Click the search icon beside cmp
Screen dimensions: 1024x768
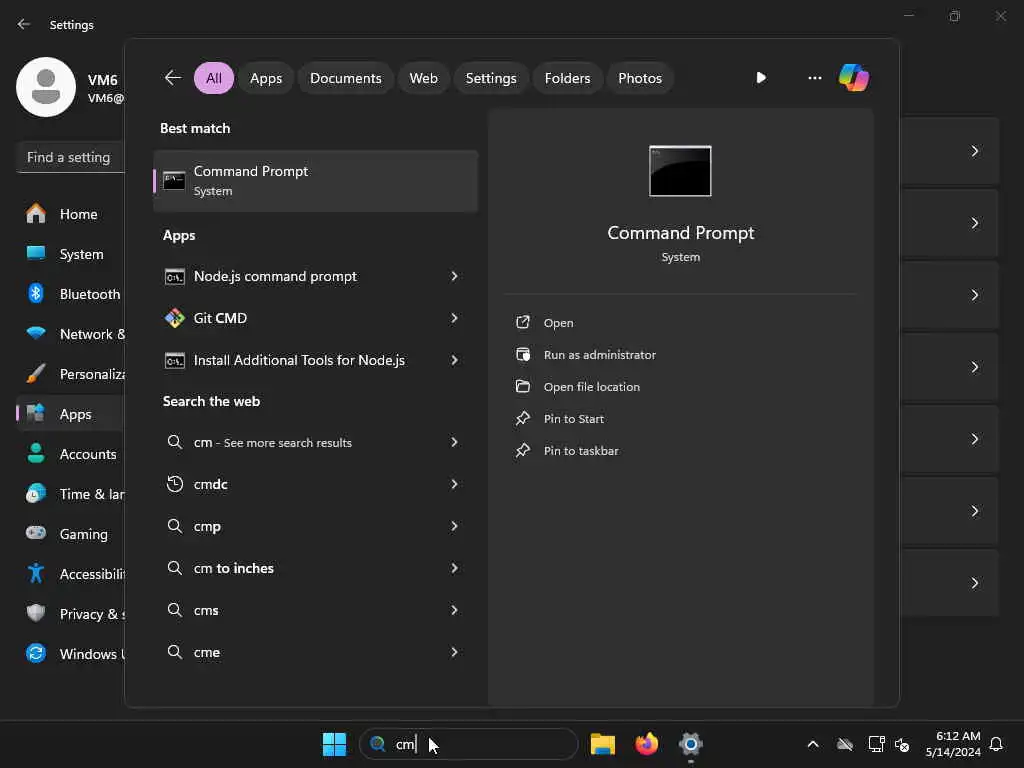pos(174,526)
